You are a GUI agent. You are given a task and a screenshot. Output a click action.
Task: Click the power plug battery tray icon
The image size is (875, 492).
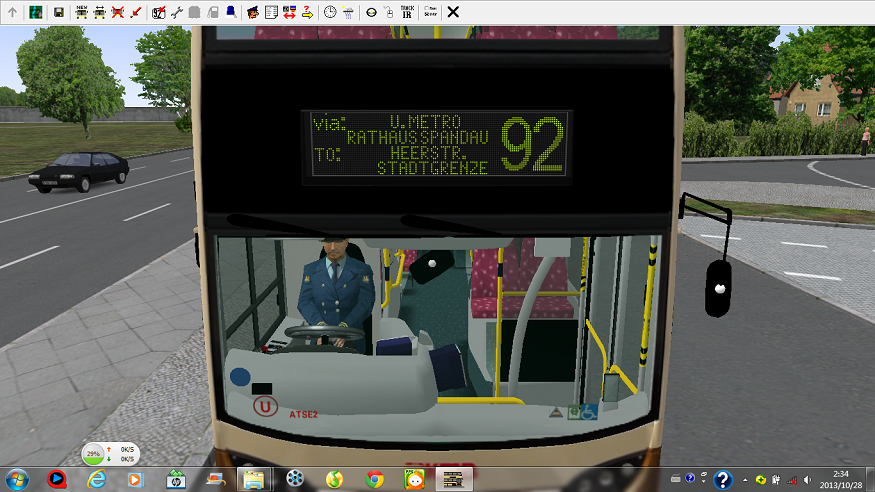tap(776, 480)
